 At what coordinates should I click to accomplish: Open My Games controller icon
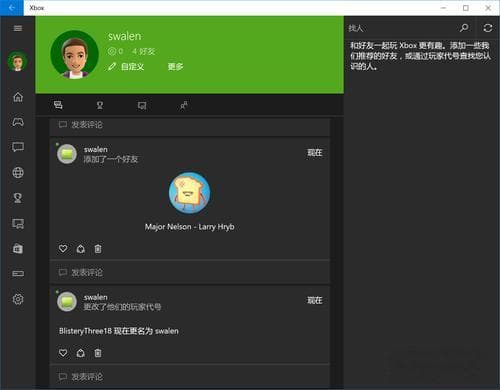18,122
